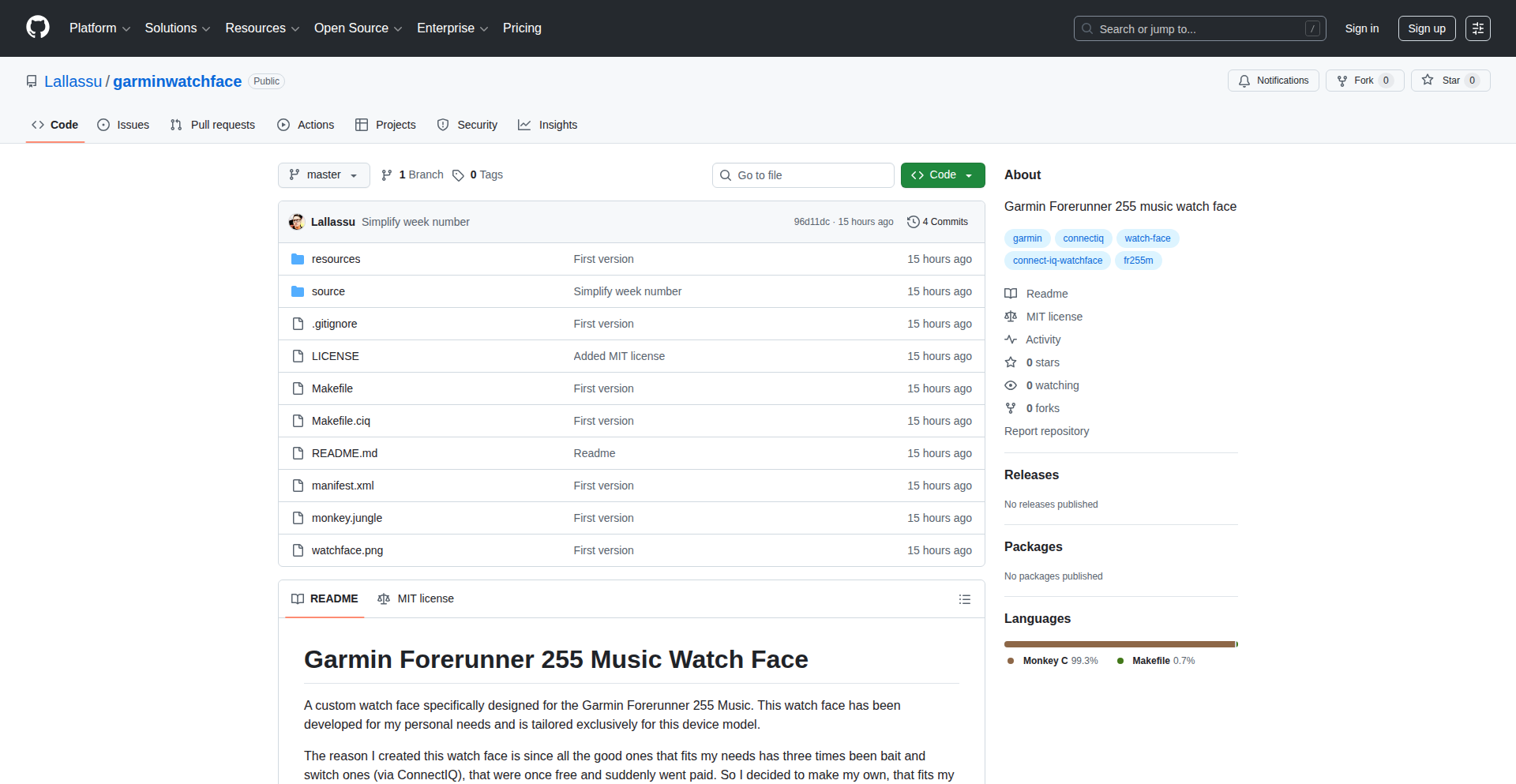Click the Makefile language color dot
Screen dimensions: 1516x784
click(1120, 661)
